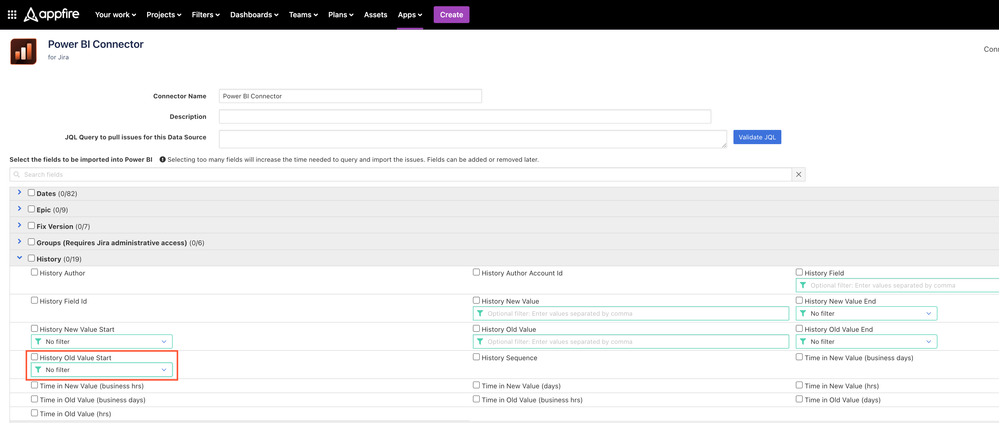Viewport: 999px width, 423px height.
Task: Enable the History Field Id checkbox
Action: pyautogui.click(x=34, y=300)
